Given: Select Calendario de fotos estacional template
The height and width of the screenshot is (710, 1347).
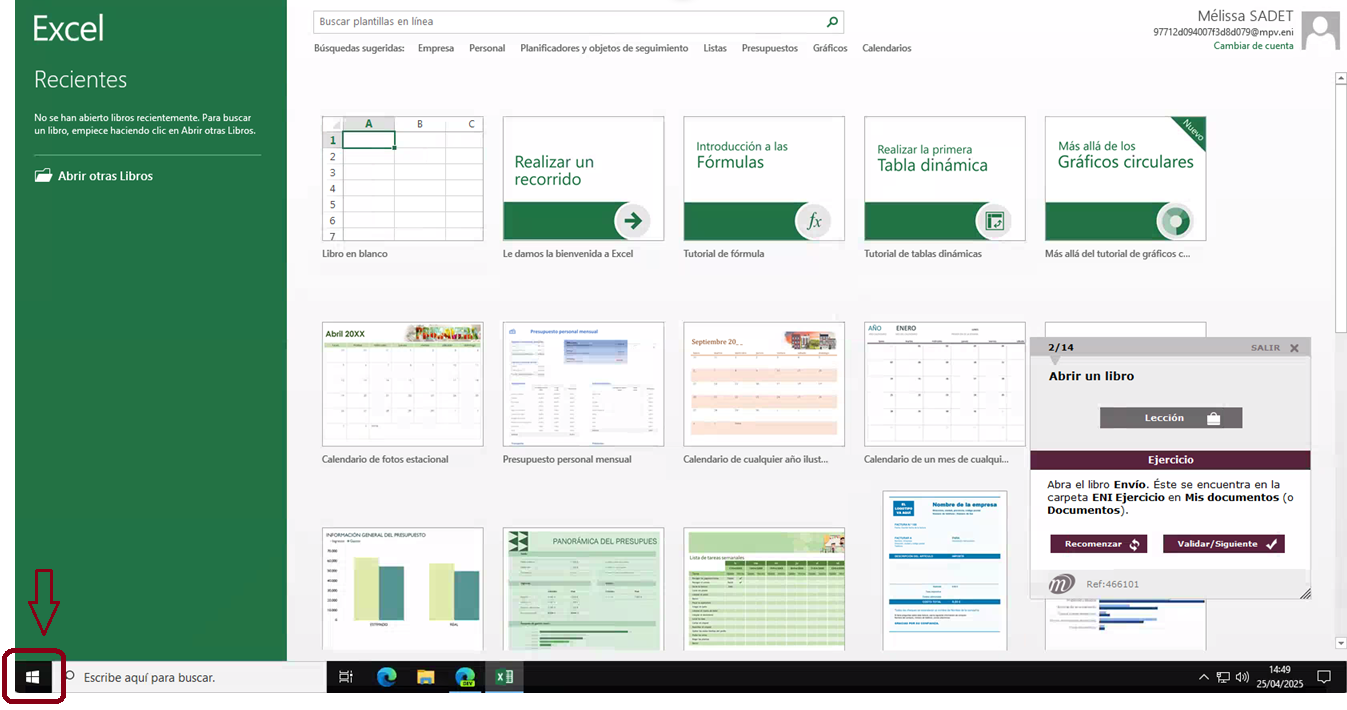Looking at the screenshot, I should pyautogui.click(x=402, y=384).
